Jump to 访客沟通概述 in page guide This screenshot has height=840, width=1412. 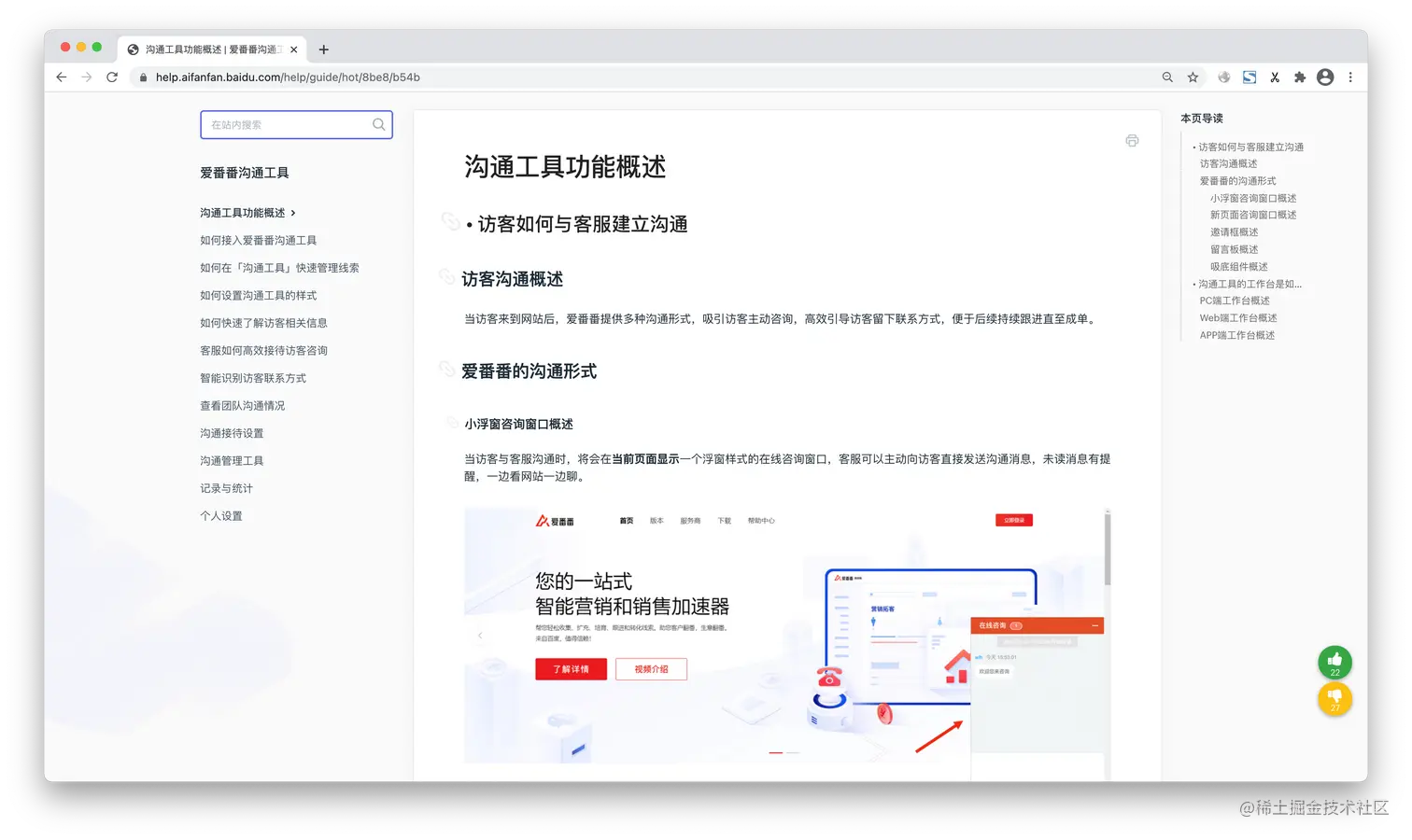click(1228, 164)
